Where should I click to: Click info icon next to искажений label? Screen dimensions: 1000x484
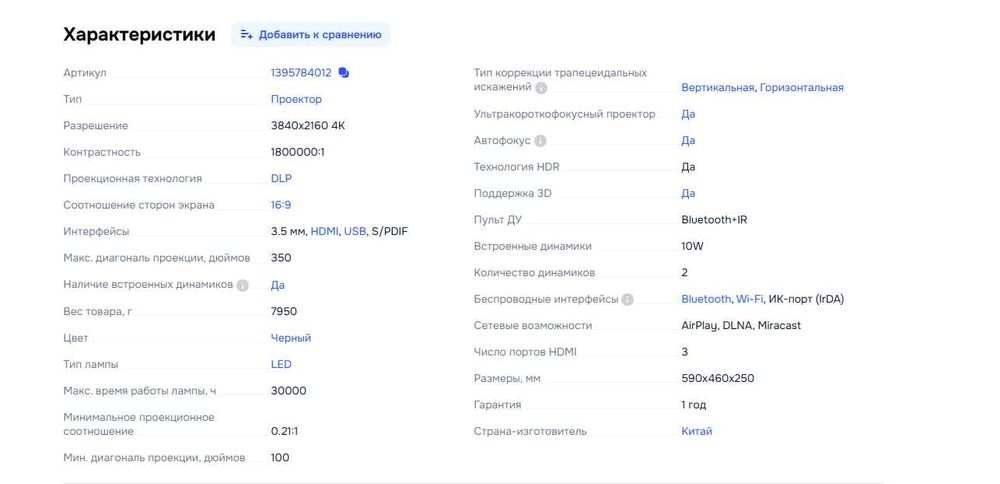[541, 87]
